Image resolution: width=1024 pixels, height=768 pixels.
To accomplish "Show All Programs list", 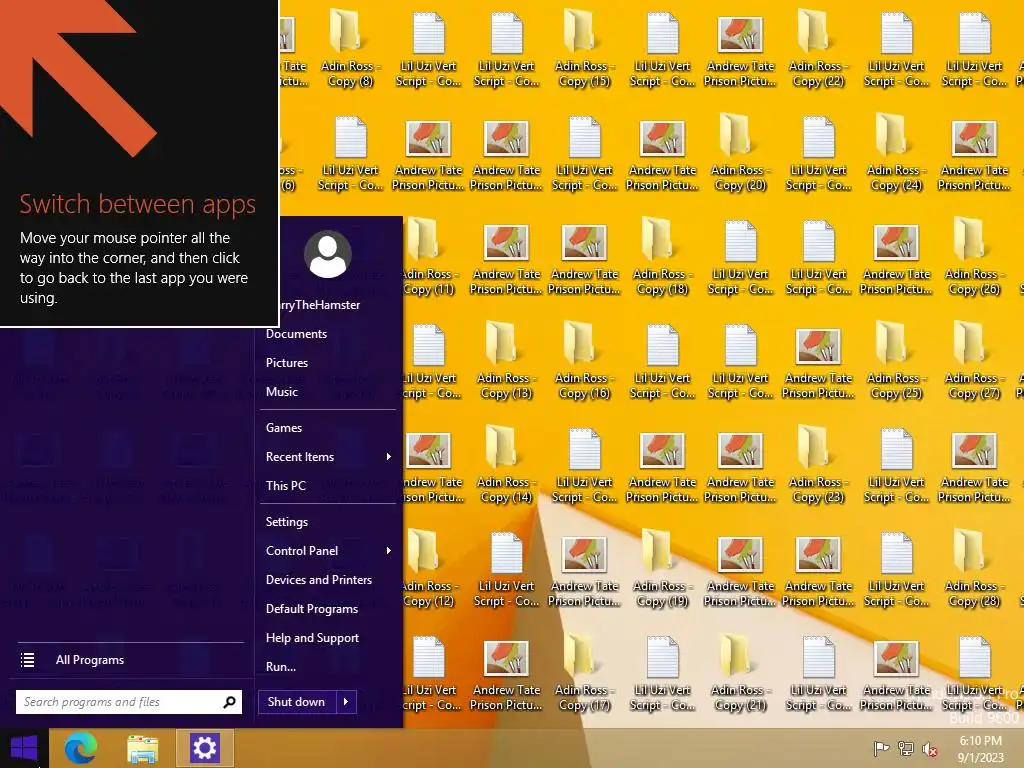I will click(90, 660).
